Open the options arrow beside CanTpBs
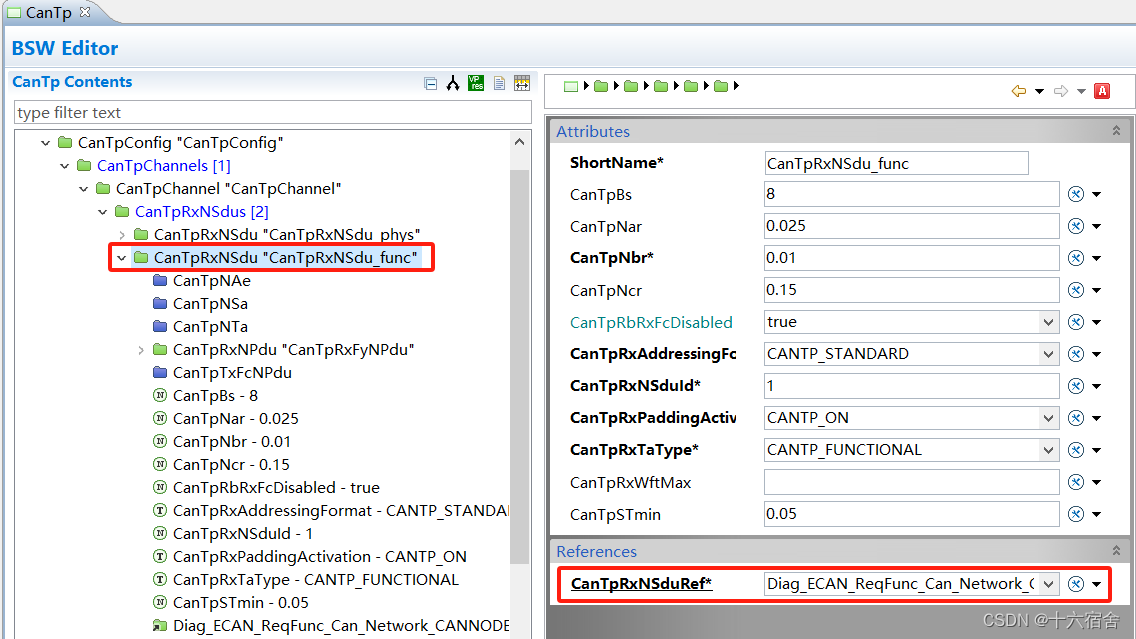 pos(1097,195)
